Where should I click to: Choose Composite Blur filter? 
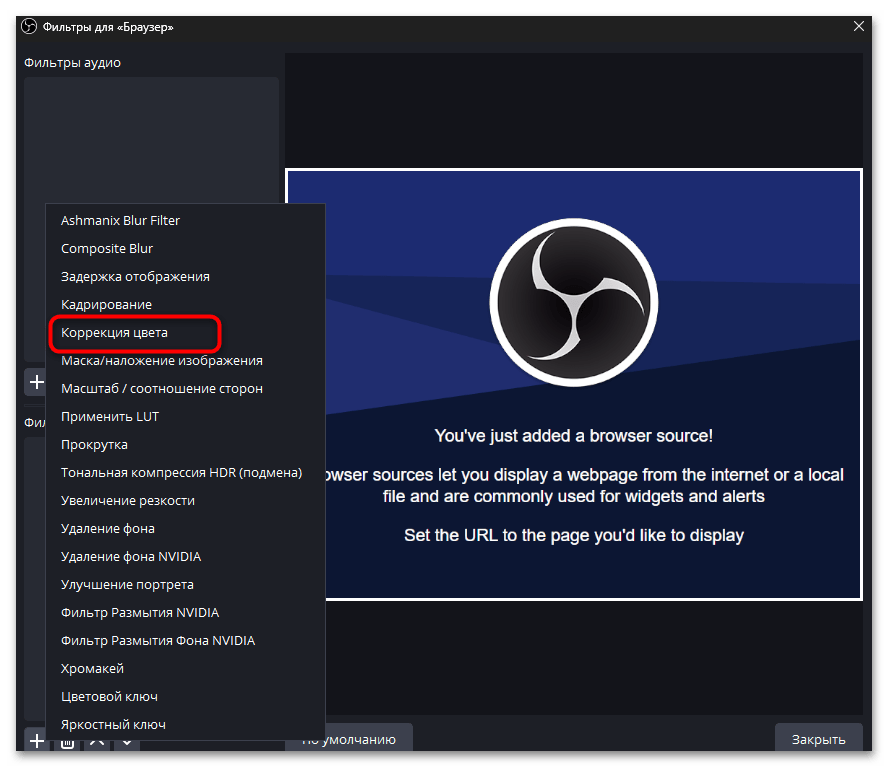(x=107, y=248)
